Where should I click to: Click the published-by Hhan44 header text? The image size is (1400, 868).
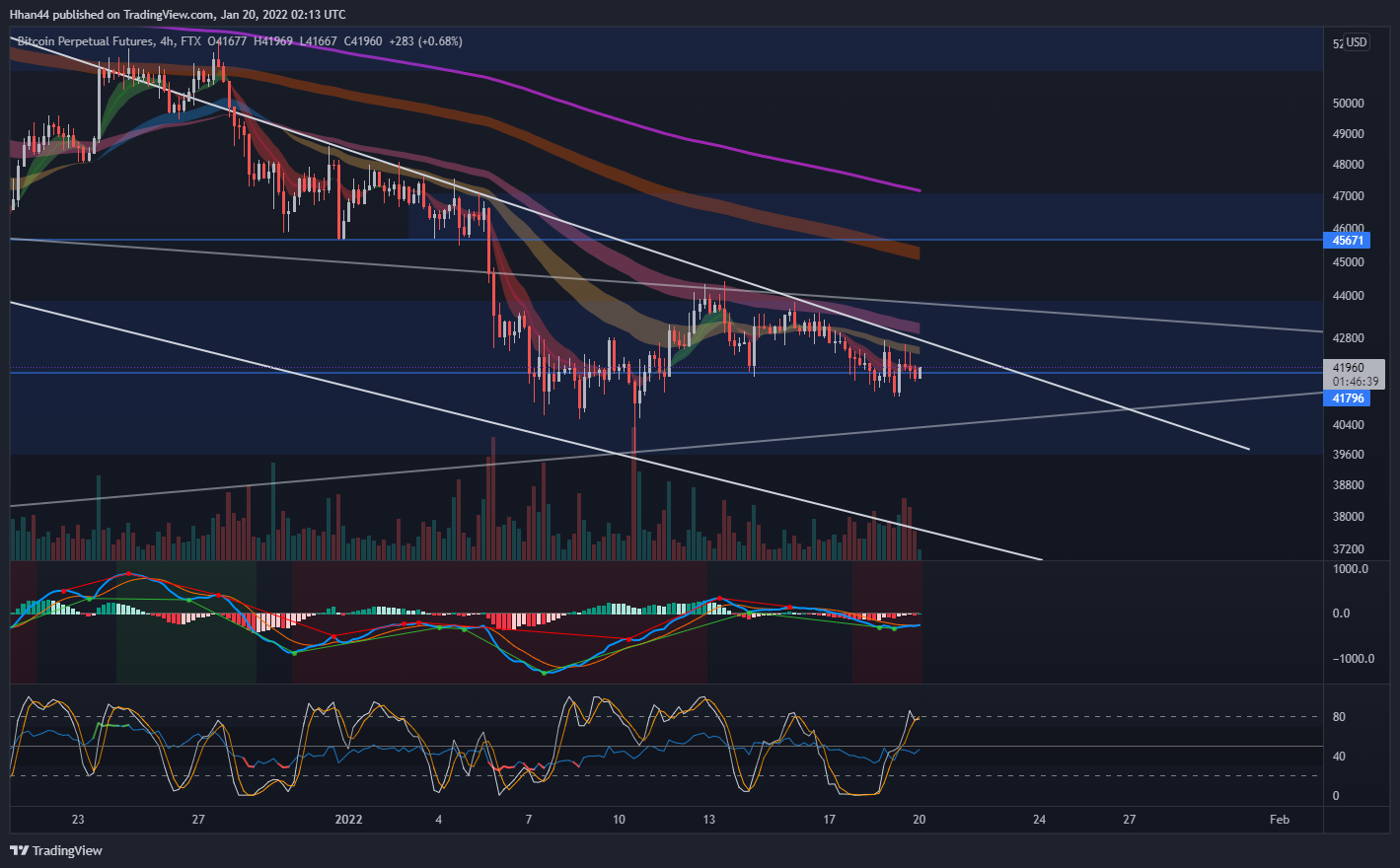[x=178, y=14]
